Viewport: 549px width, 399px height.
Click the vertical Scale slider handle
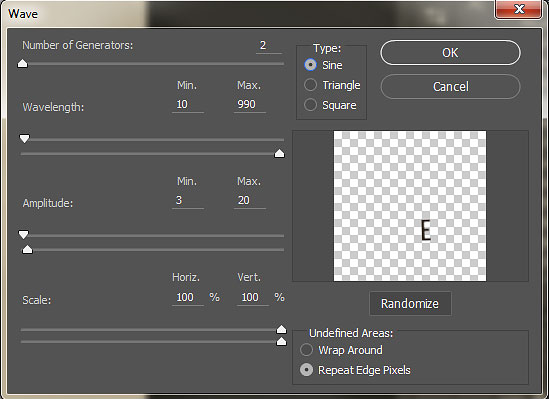pos(281,341)
